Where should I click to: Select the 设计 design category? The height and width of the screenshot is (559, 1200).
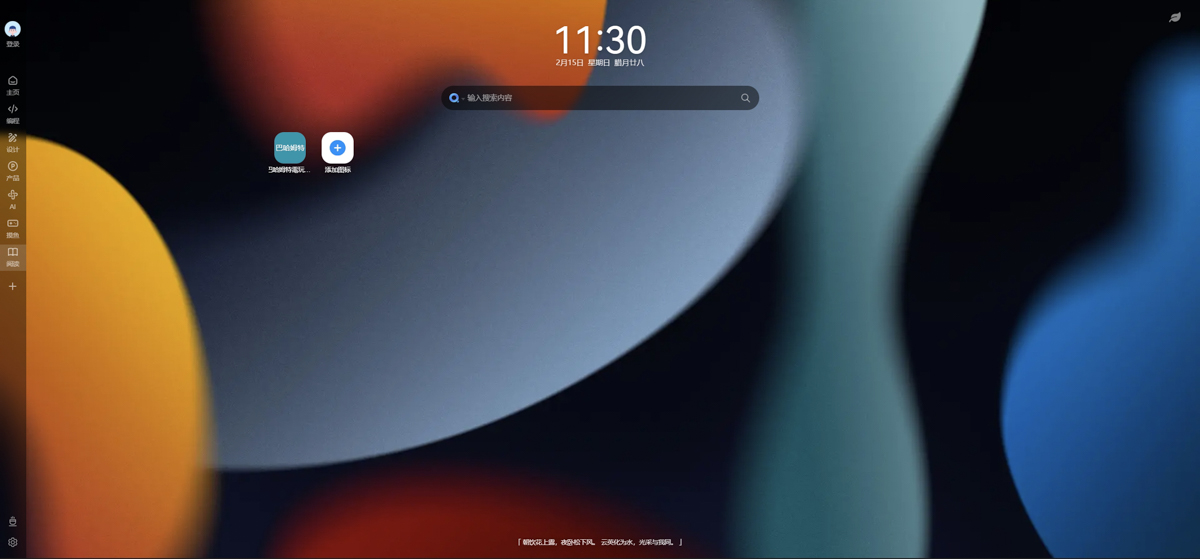[x=13, y=142]
